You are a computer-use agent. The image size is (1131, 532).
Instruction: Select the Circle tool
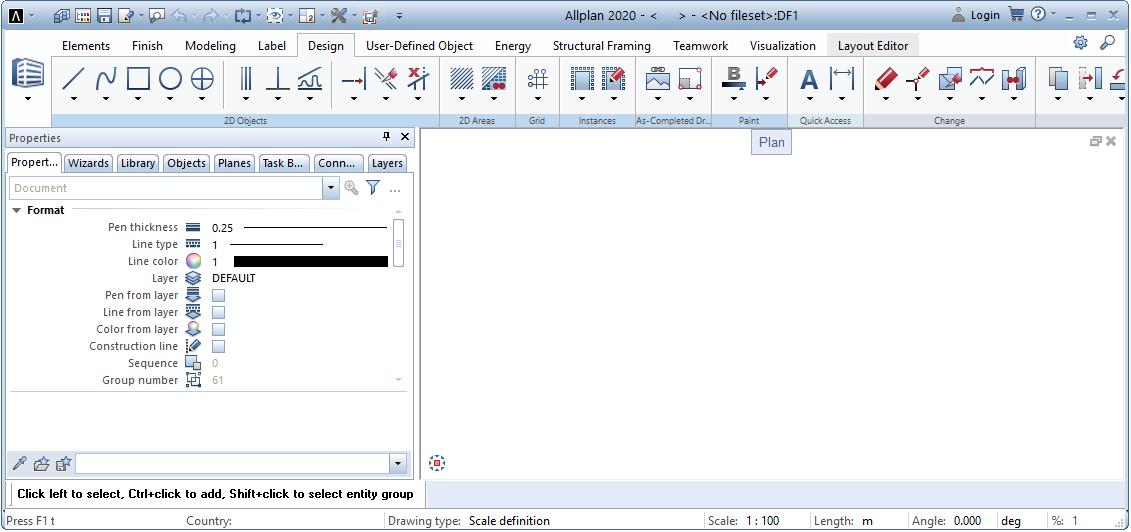[x=170, y=79]
